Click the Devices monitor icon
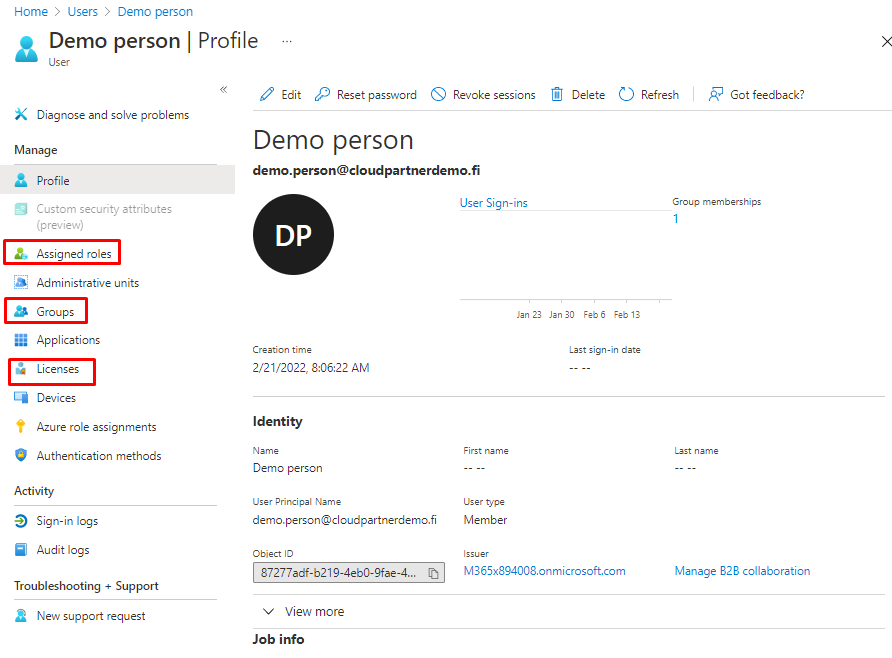This screenshot has height=658, width=892. point(21,398)
